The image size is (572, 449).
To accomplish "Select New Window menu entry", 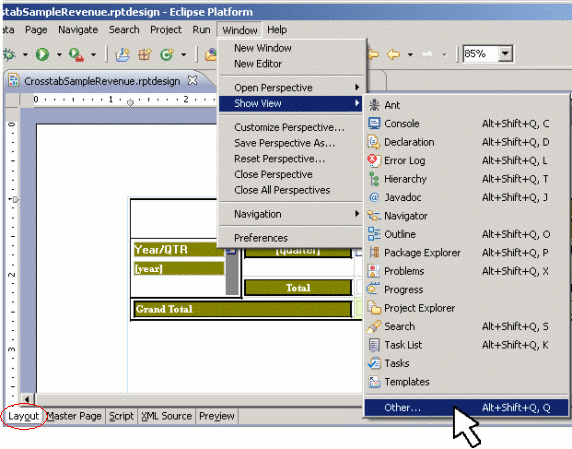I will coord(292,48).
